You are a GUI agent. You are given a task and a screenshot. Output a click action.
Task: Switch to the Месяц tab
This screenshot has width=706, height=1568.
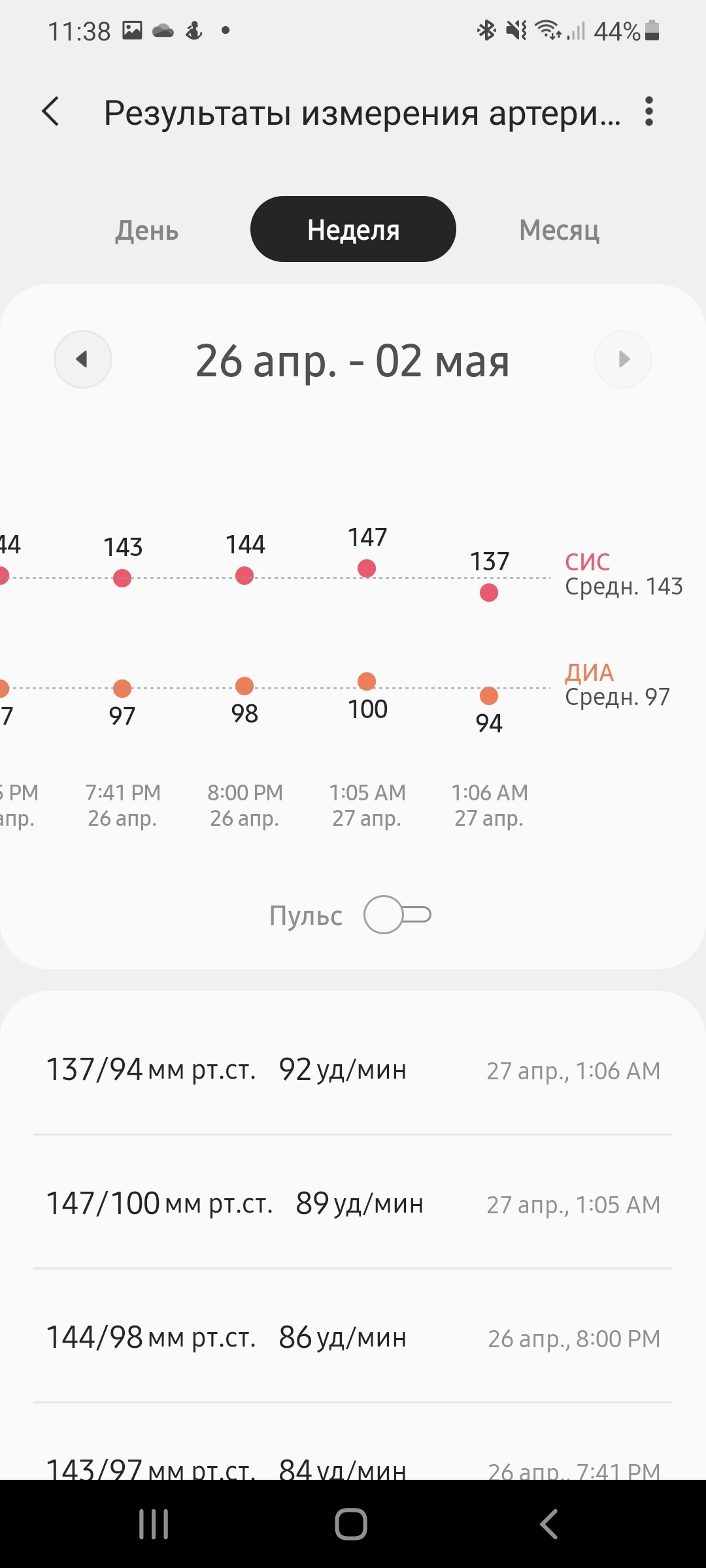pyautogui.click(x=559, y=230)
